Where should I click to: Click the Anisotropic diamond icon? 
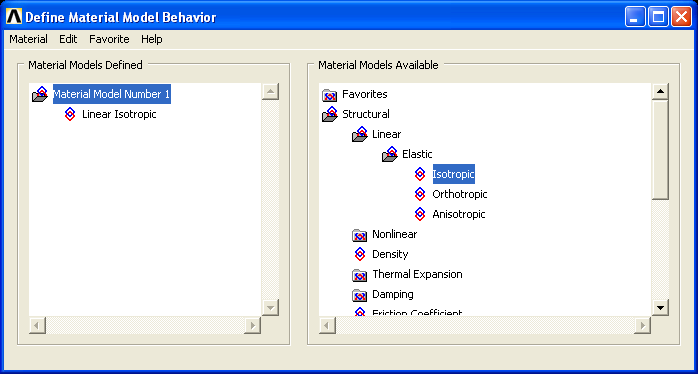click(x=420, y=214)
